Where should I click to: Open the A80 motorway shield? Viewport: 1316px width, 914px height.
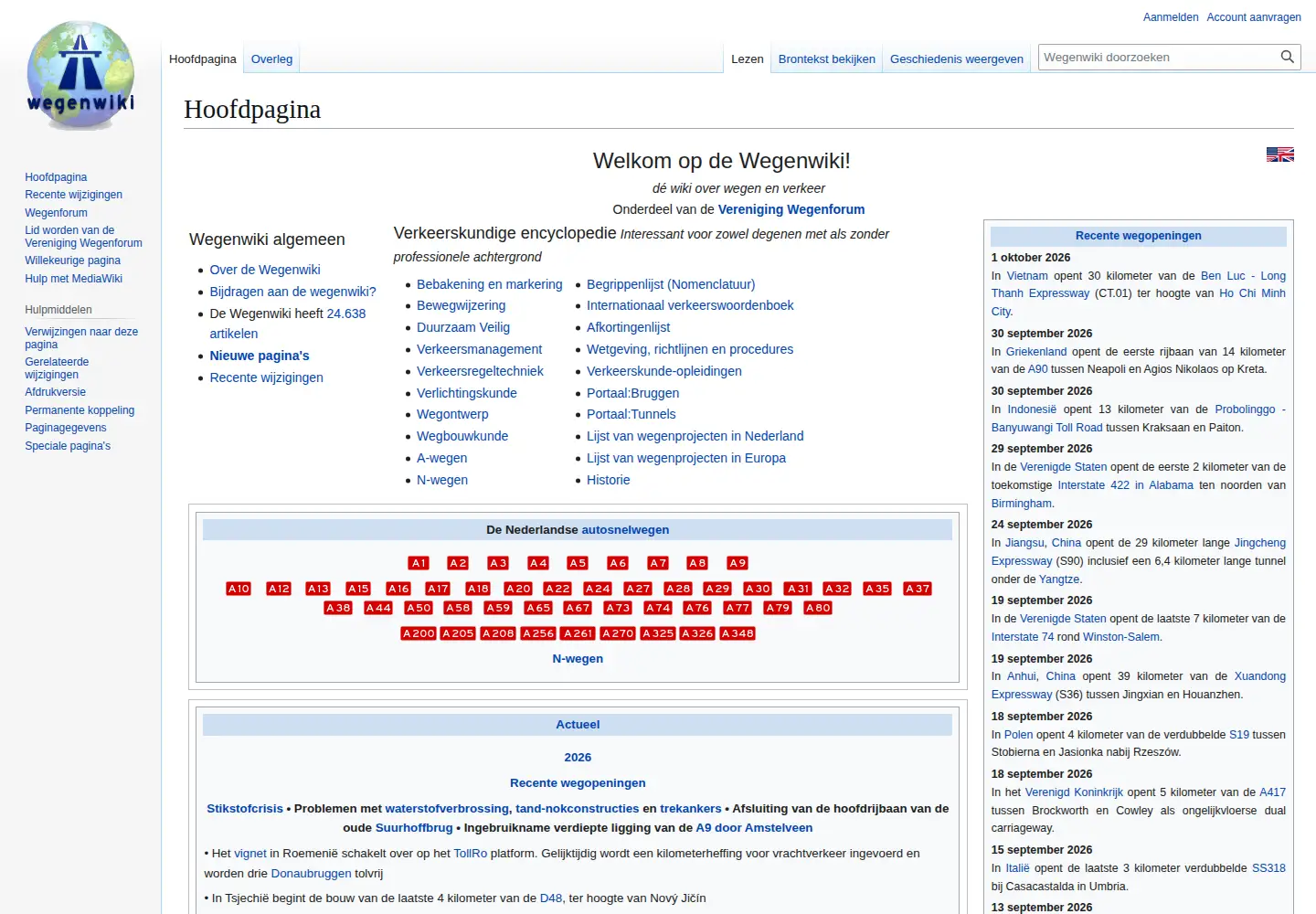(818, 608)
